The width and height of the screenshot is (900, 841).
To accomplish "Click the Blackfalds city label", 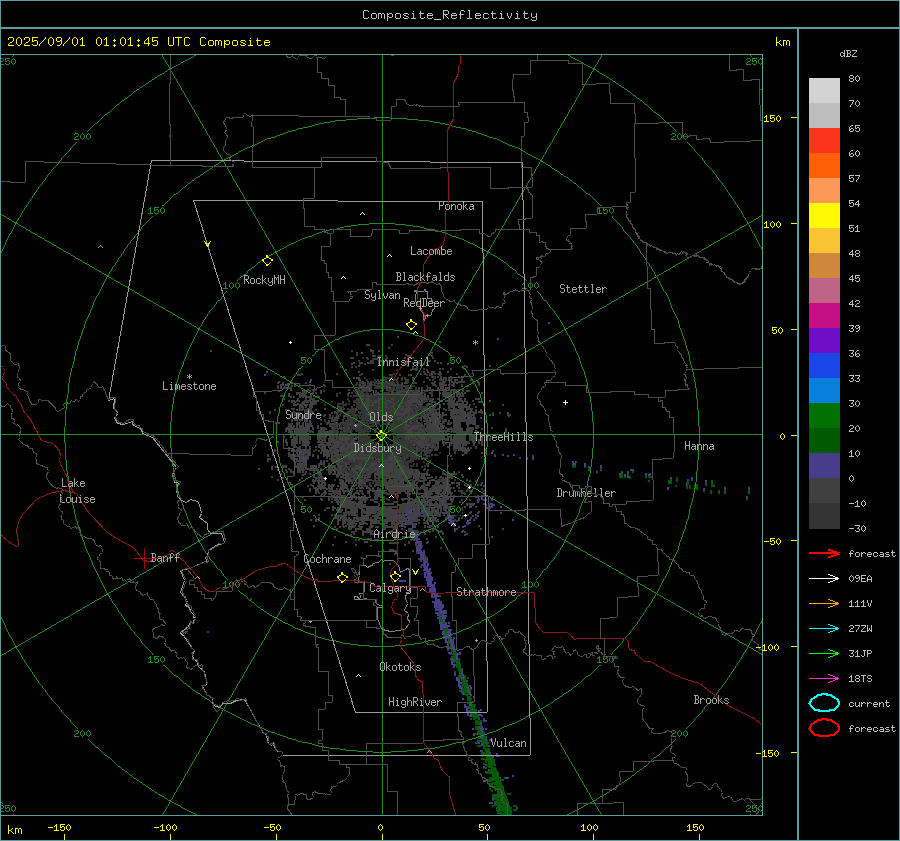I will (x=425, y=277).
